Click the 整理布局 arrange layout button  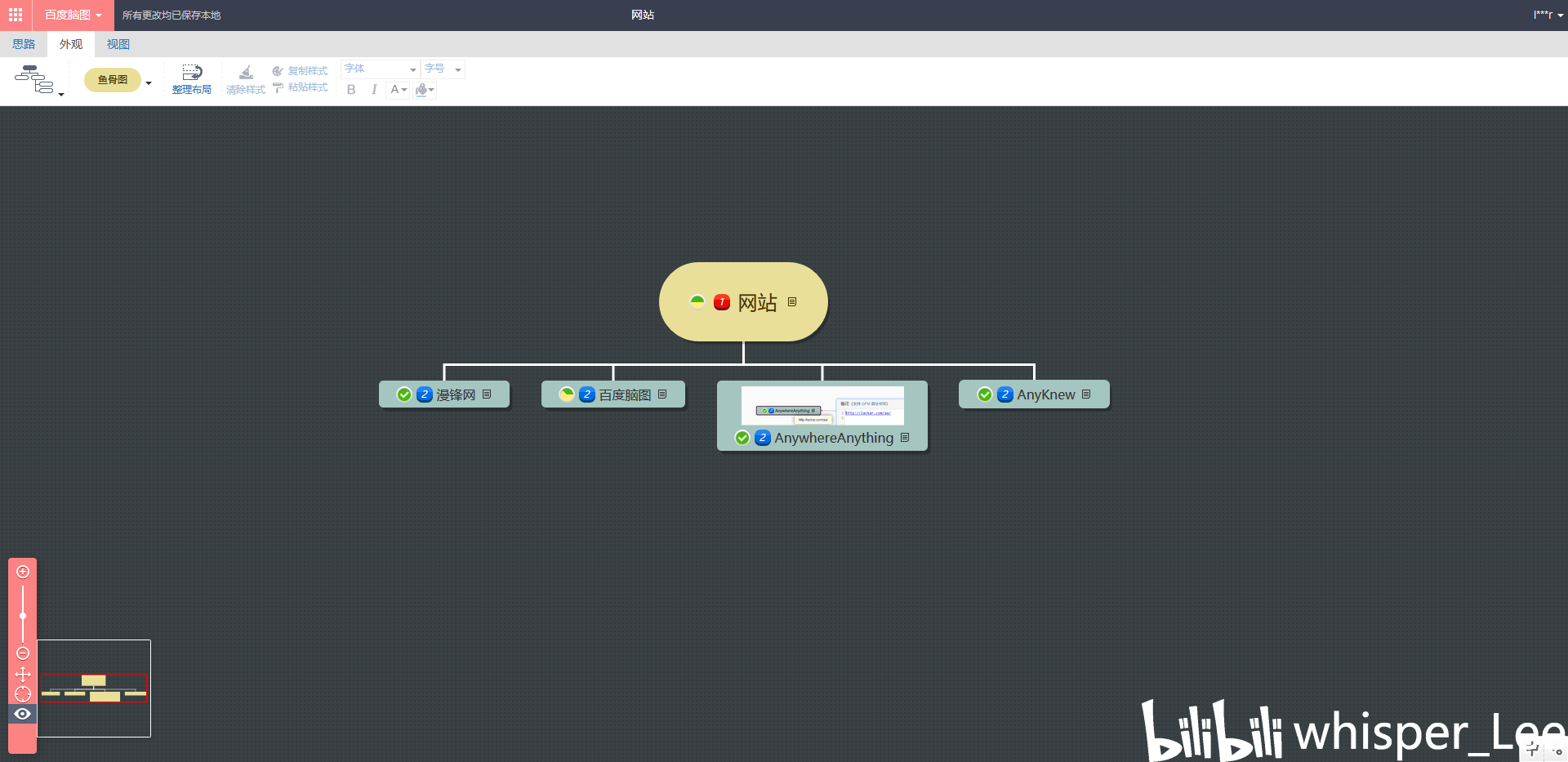192,79
